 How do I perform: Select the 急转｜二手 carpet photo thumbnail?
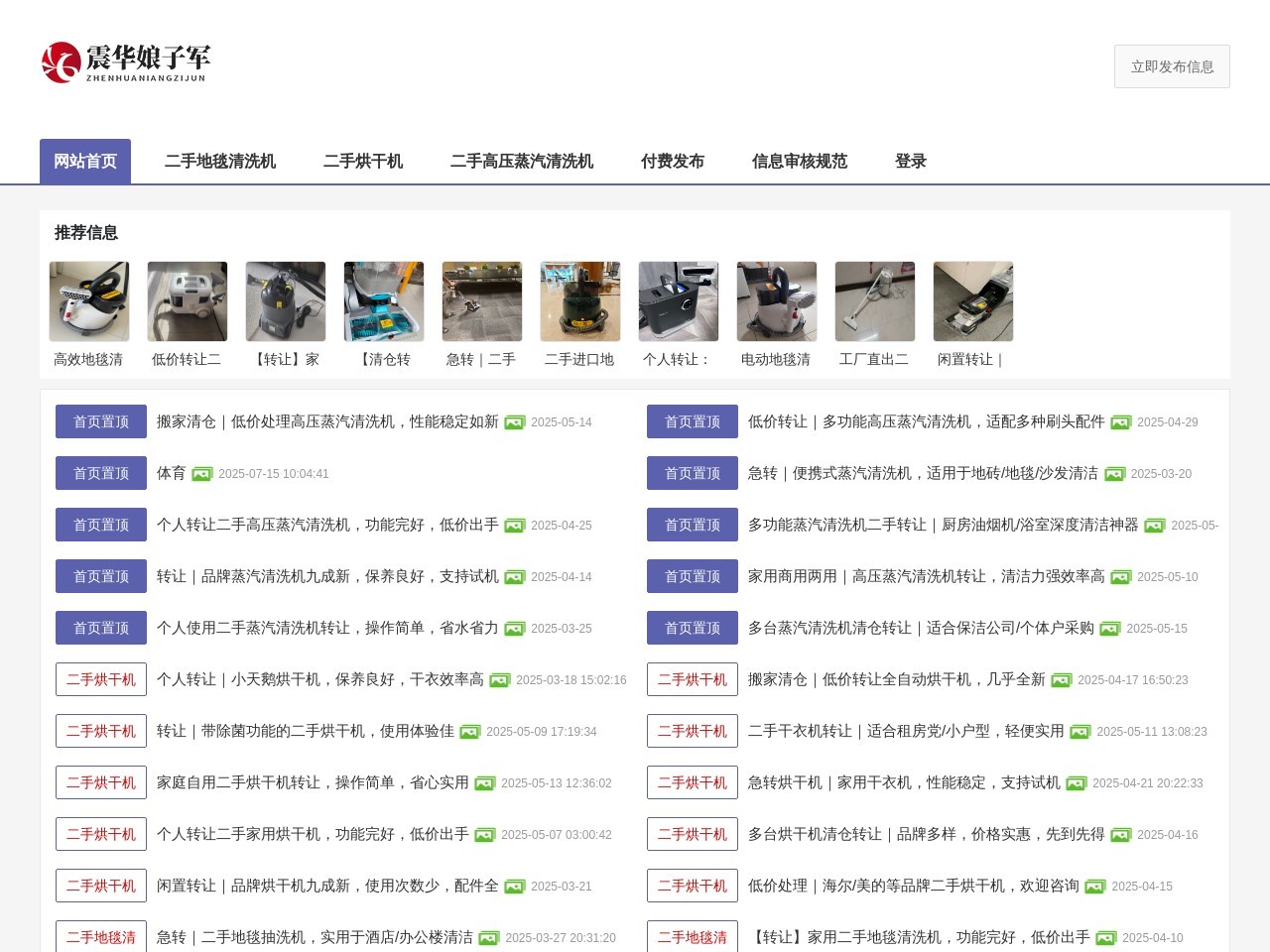(482, 301)
